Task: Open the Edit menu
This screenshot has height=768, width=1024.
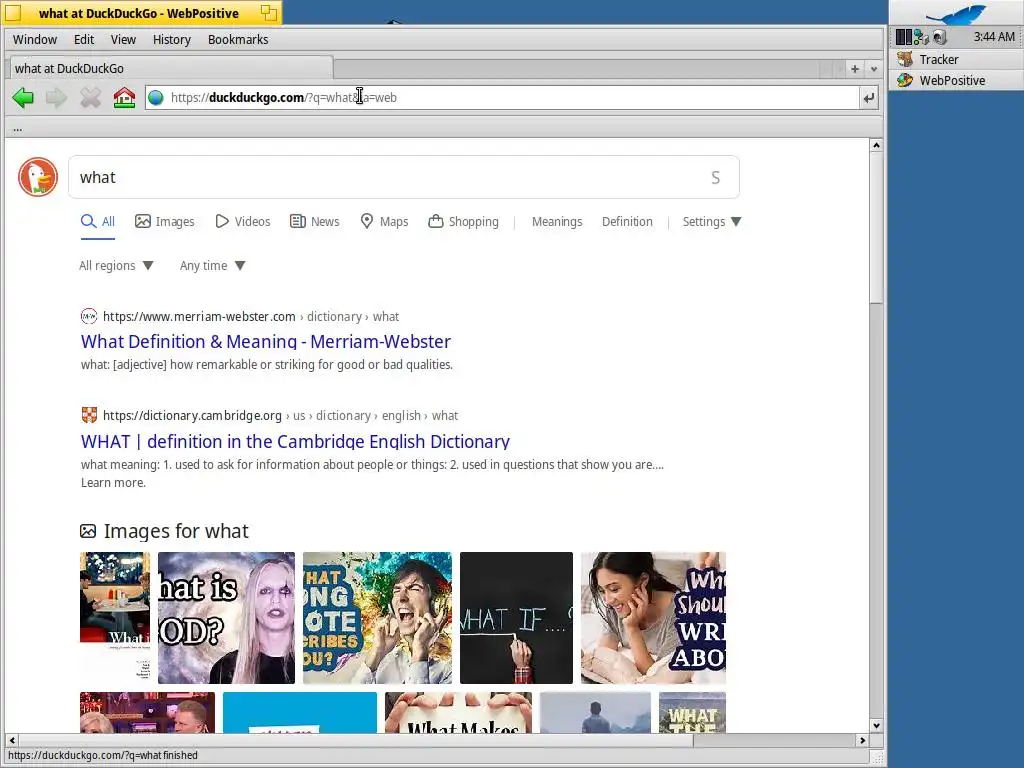Action: 84,40
